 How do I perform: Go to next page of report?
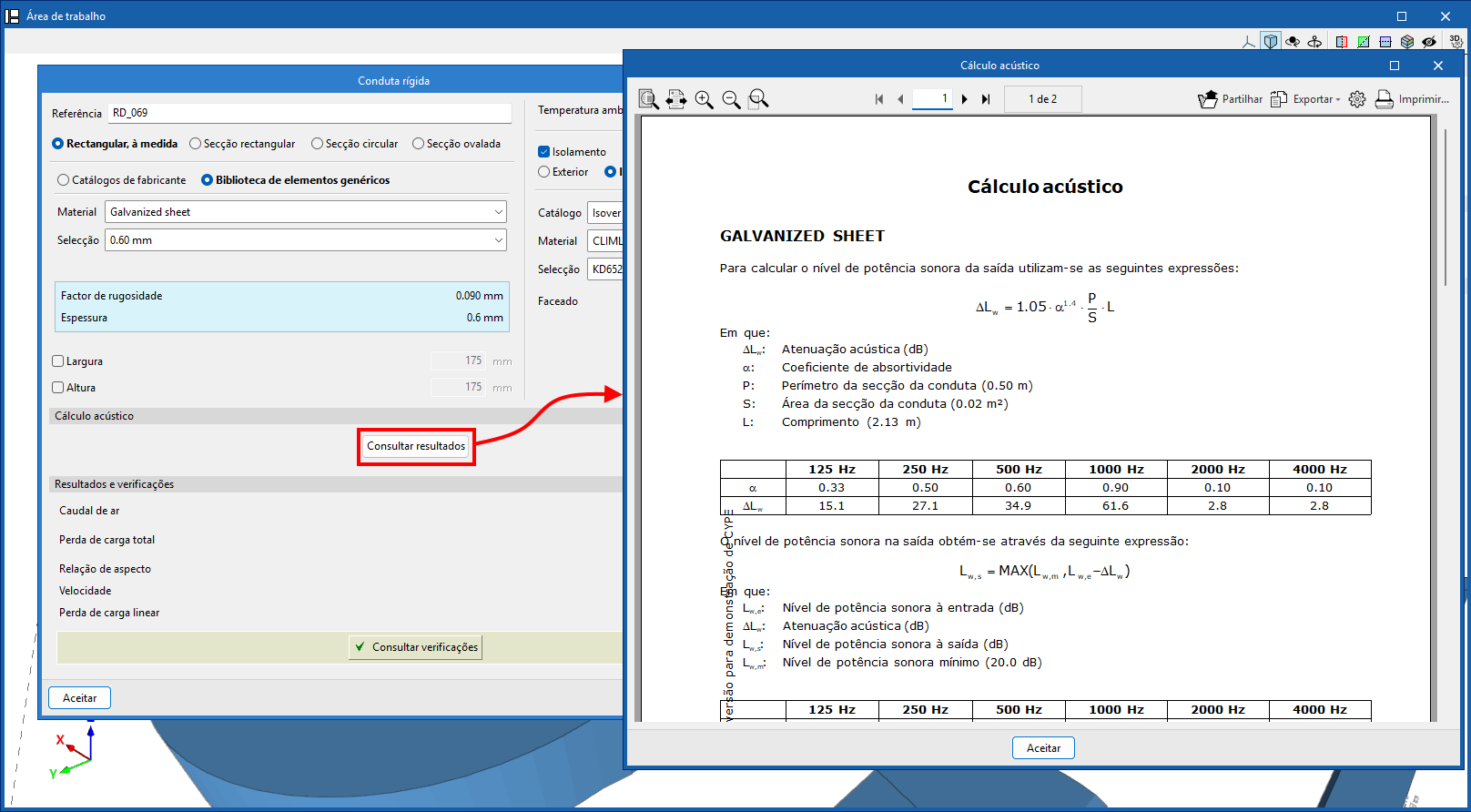click(964, 99)
